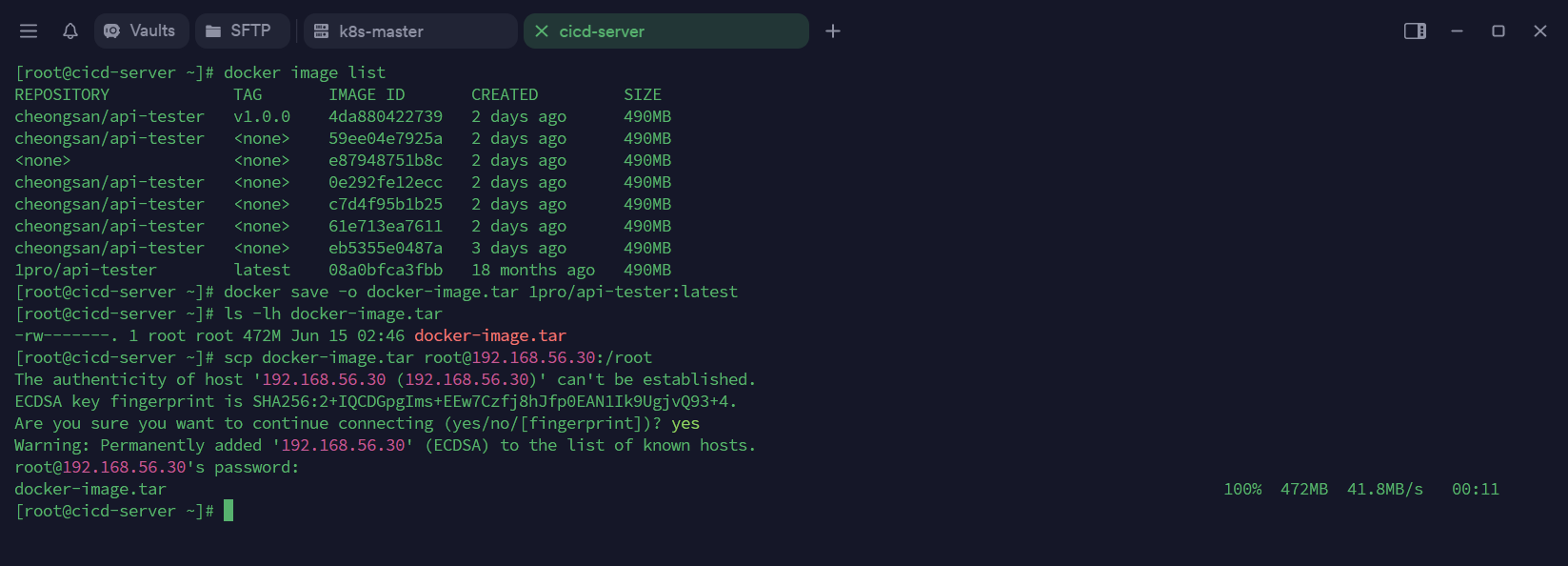Maximize the terminal window
Image resolution: width=1568 pixels, height=566 pixels.
pos(1499,31)
